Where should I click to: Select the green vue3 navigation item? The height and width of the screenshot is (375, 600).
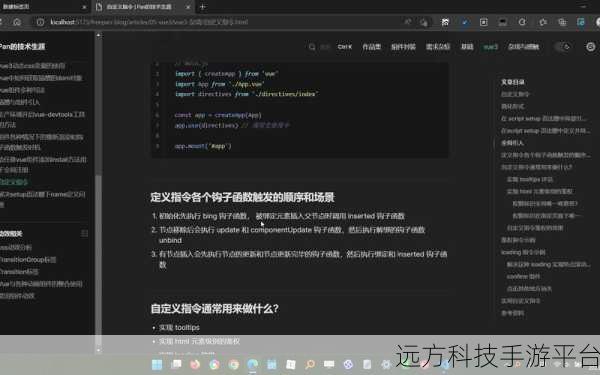point(491,47)
